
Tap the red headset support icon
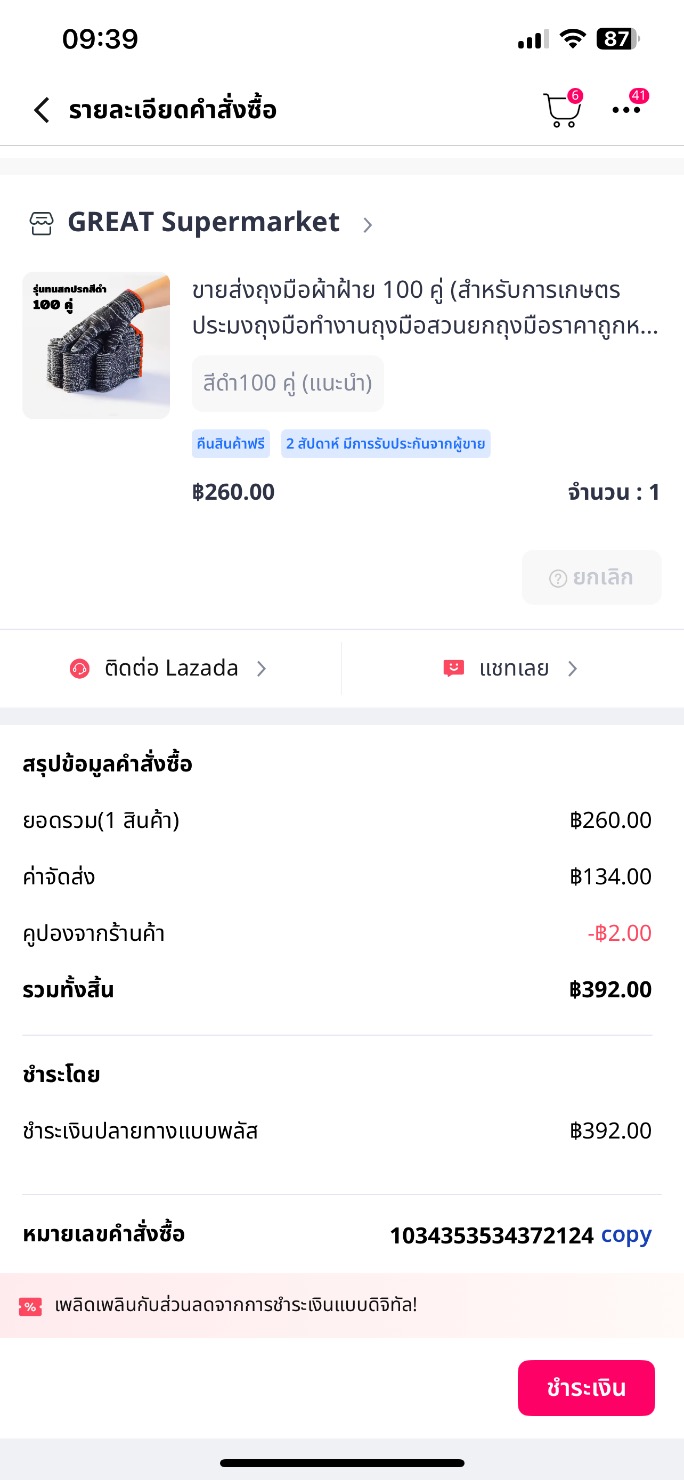(x=80, y=669)
